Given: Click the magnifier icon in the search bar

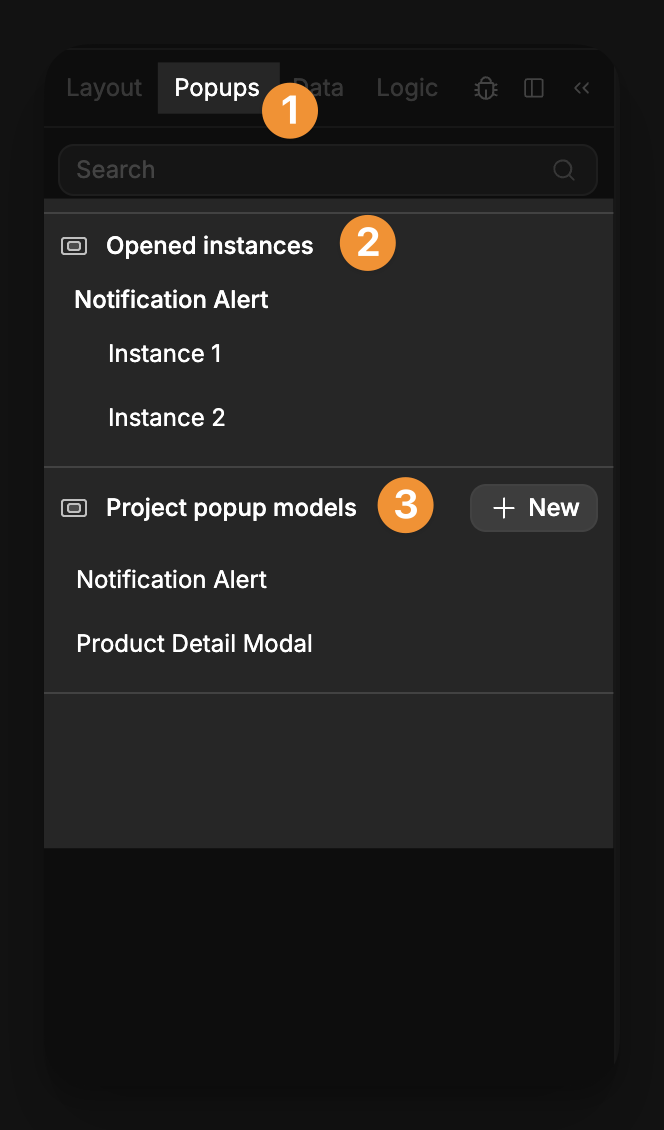Looking at the screenshot, I should click(563, 170).
